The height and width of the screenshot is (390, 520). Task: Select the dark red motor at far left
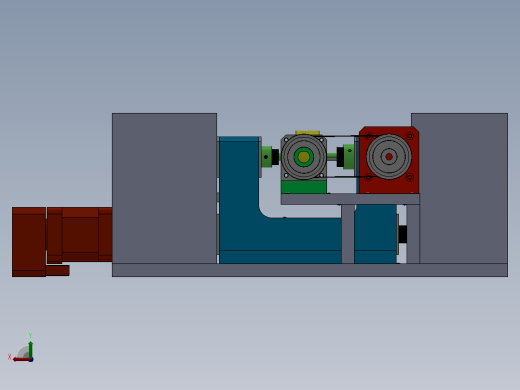click(x=62, y=242)
